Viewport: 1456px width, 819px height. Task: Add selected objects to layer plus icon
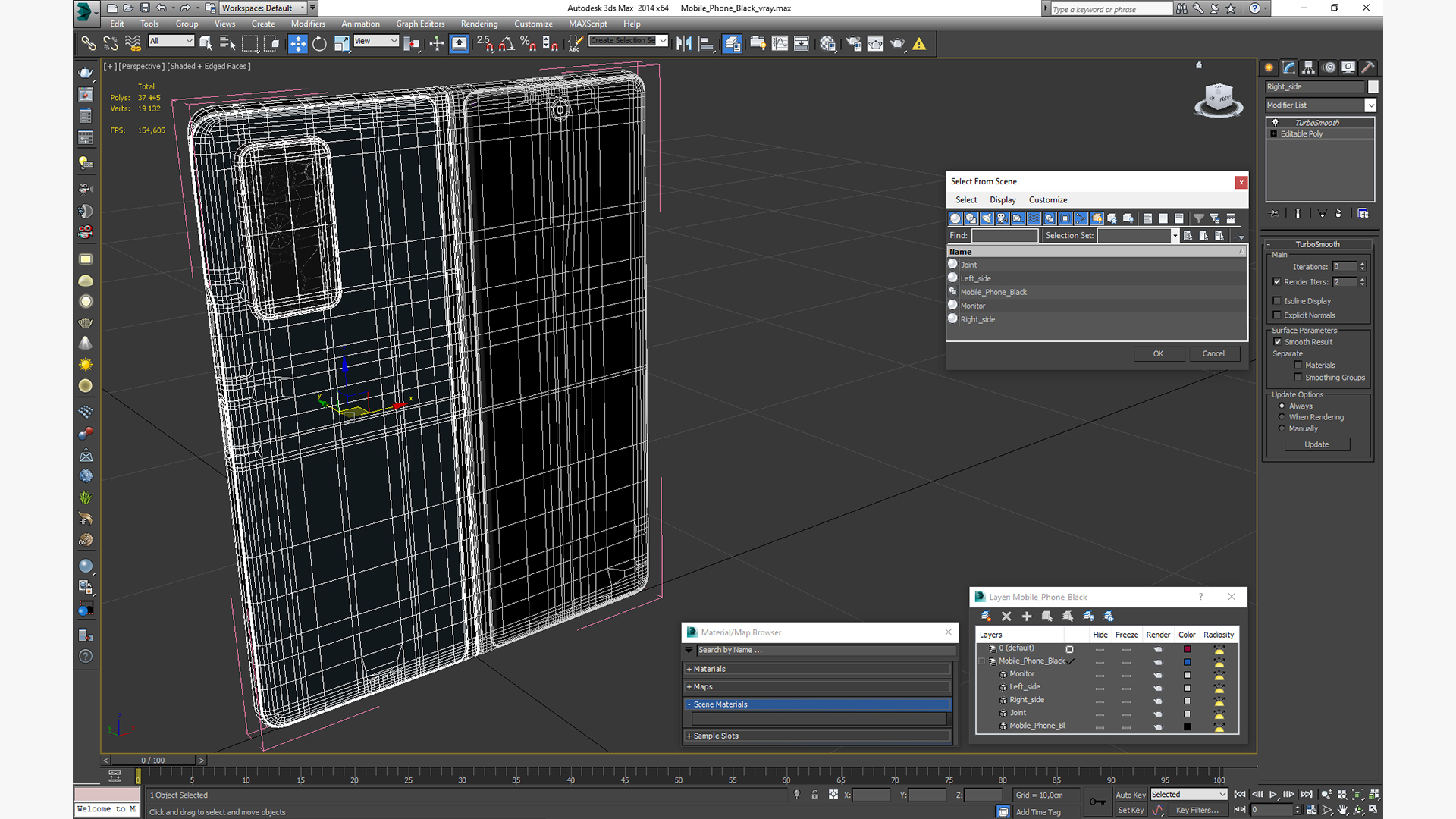1027,617
